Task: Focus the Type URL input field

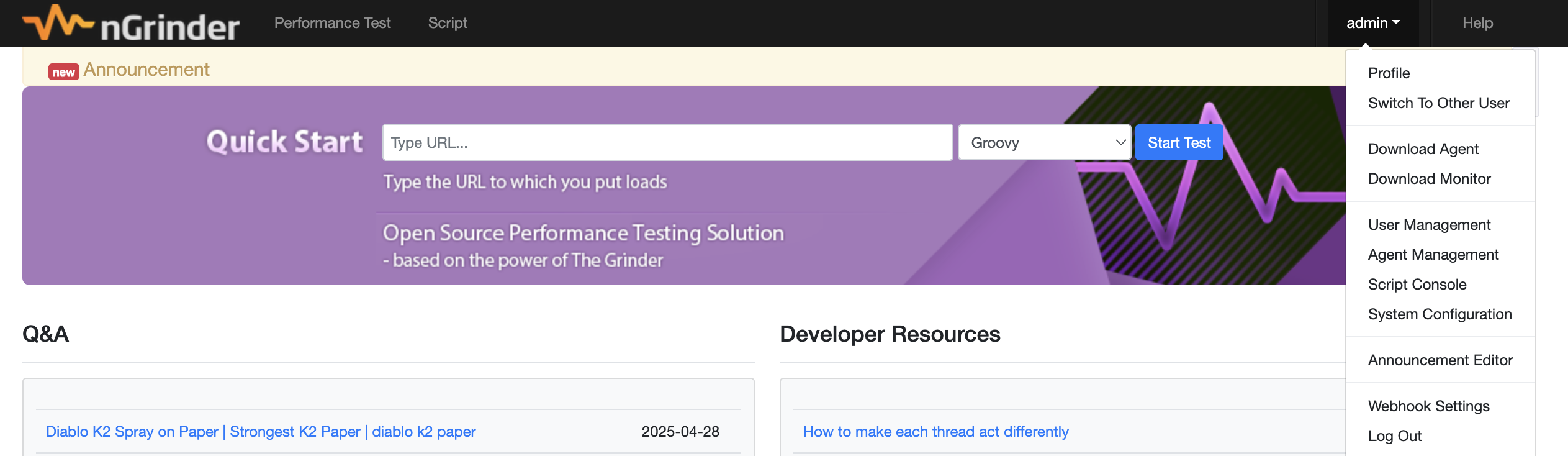Action: tap(667, 142)
